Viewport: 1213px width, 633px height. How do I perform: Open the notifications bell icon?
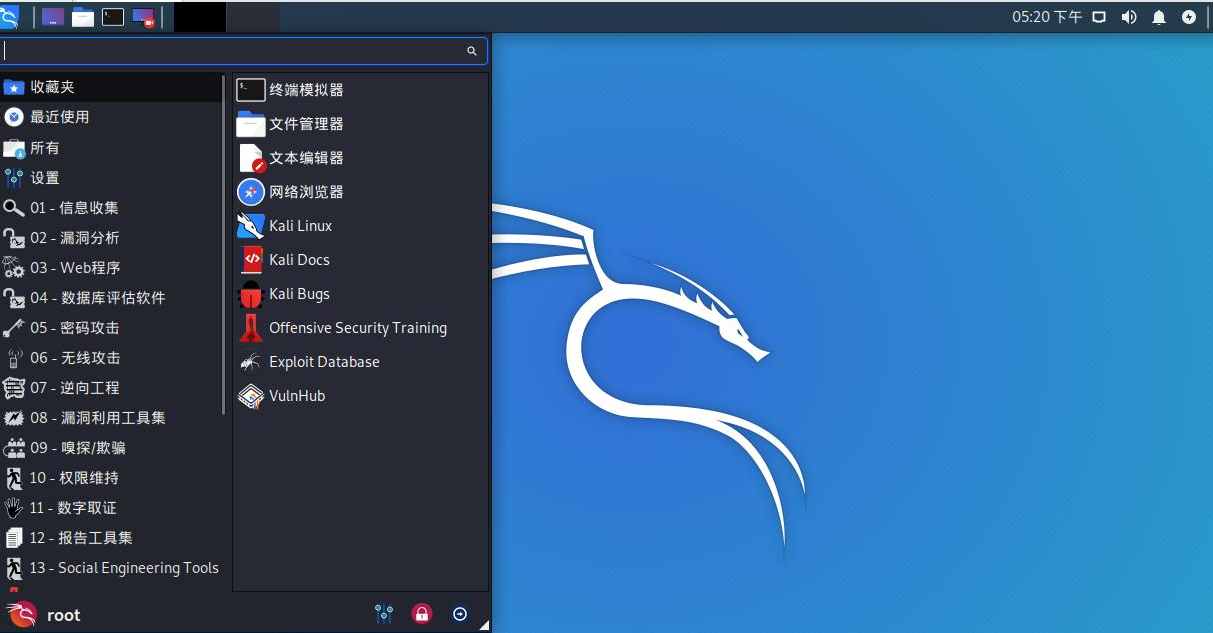pyautogui.click(x=1159, y=17)
